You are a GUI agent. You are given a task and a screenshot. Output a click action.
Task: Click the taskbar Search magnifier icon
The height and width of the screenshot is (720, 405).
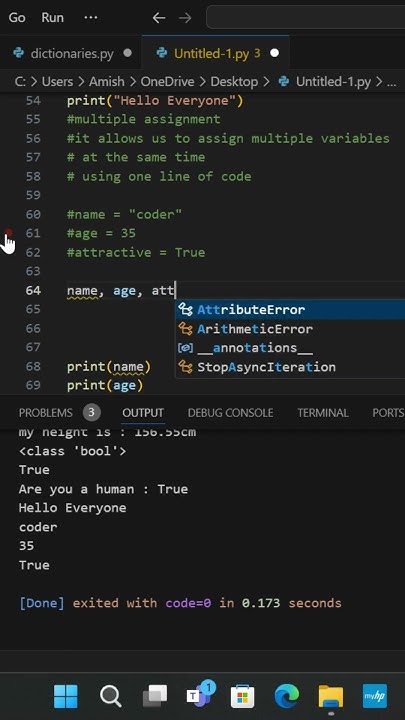point(110,697)
